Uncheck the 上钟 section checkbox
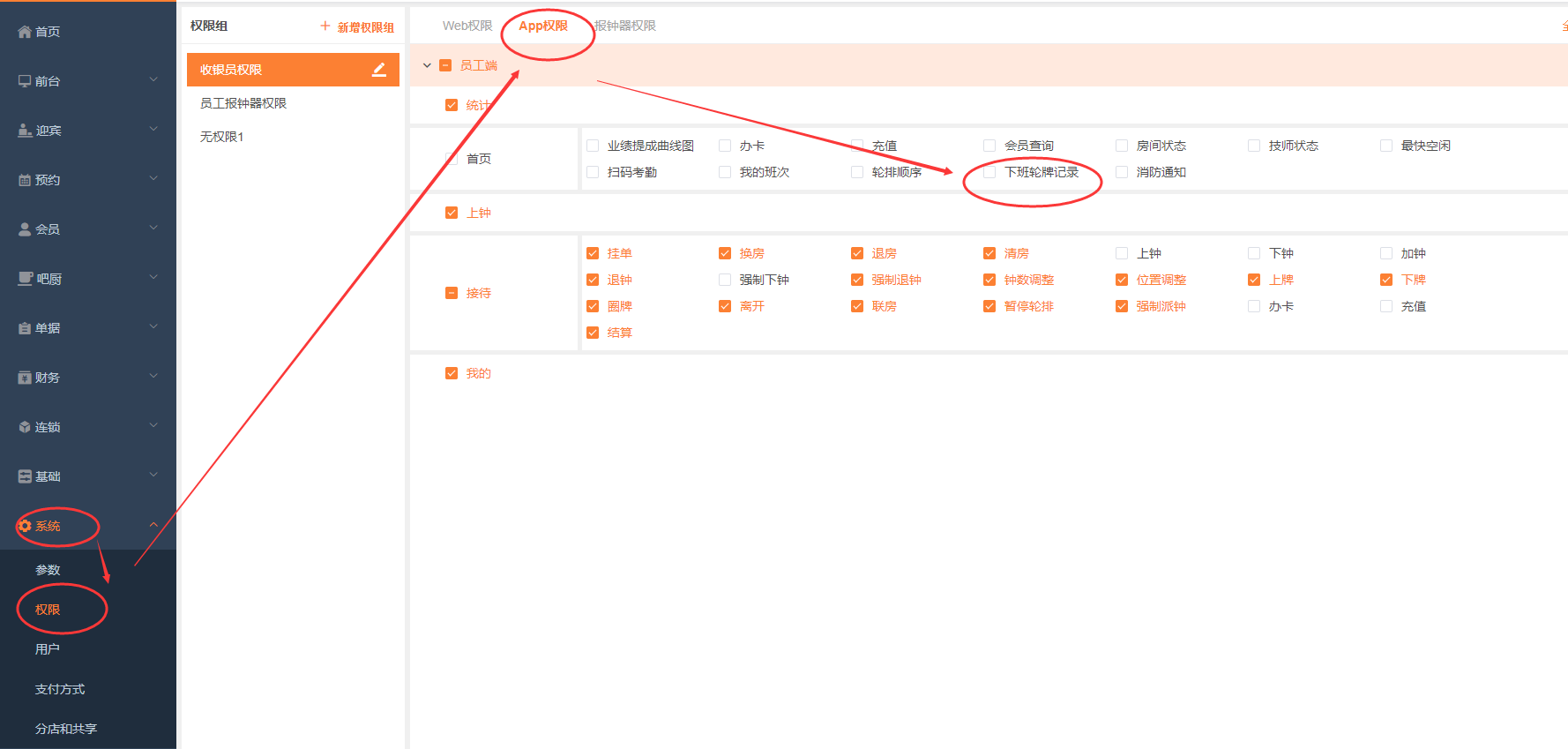Screen dimensions: 1568x749 point(452,213)
